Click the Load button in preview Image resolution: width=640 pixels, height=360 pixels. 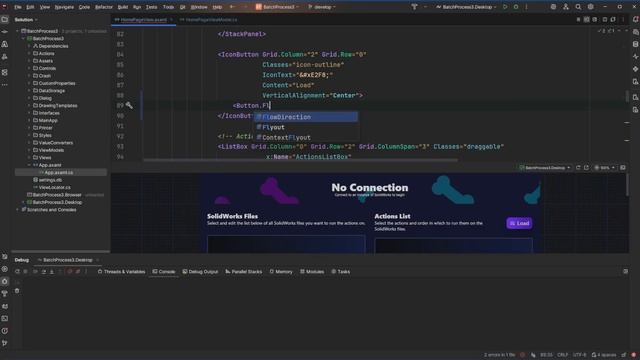click(x=519, y=223)
